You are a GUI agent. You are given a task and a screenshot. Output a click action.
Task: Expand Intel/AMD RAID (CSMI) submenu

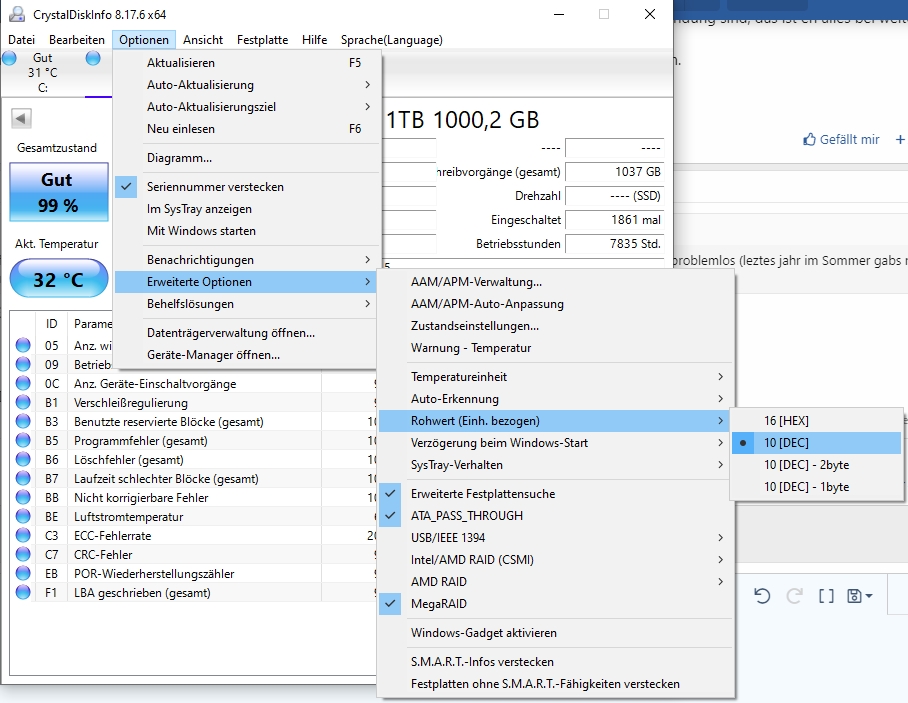(x=555, y=559)
